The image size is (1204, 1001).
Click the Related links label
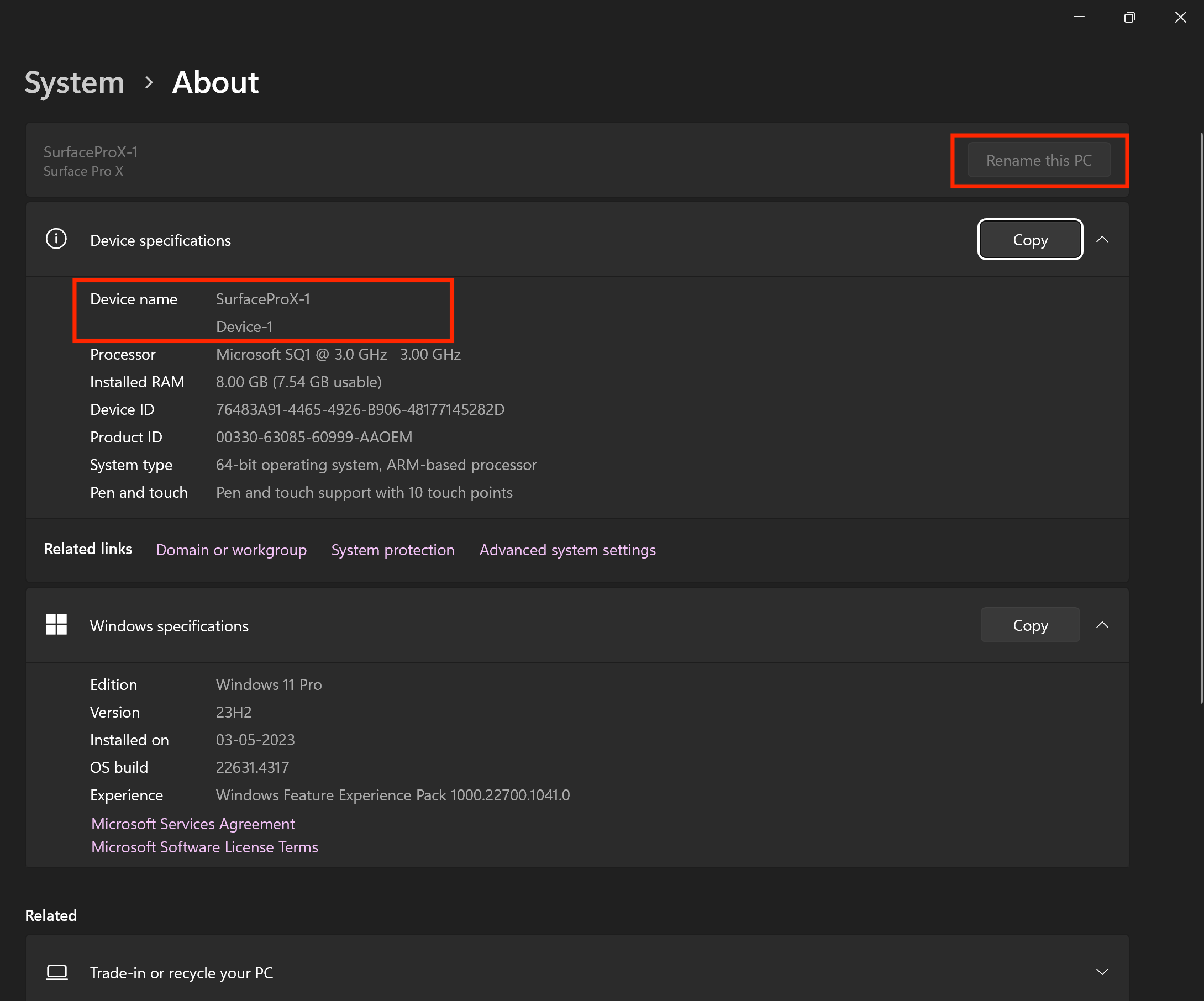pyautogui.click(x=88, y=549)
